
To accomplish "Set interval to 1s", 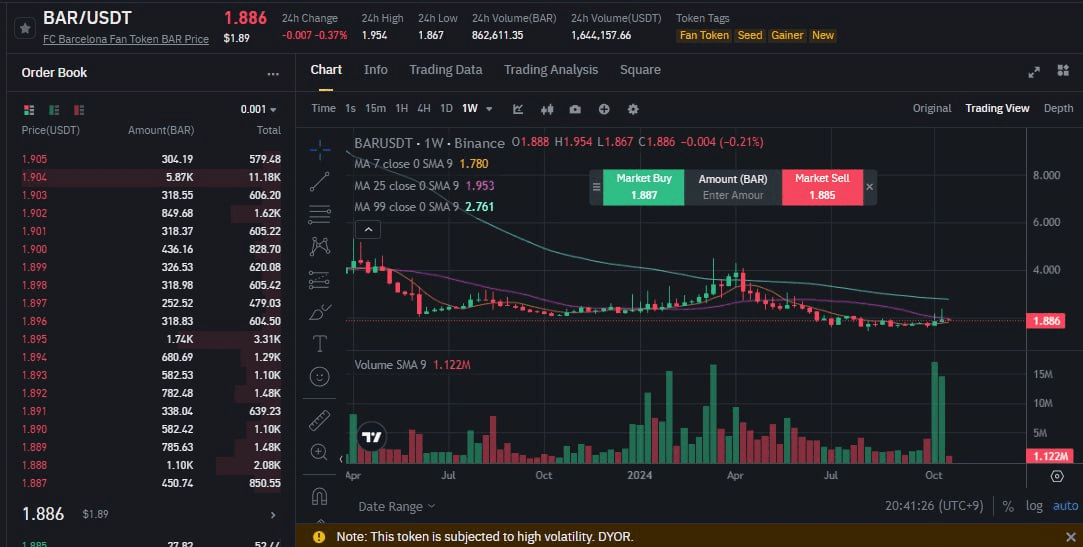I will (350, 108).
